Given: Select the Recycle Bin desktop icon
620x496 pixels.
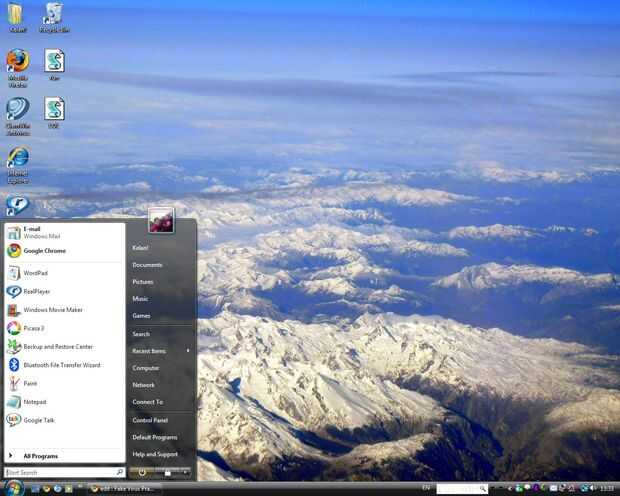Looking at the screenshot, I should click(x=54, y=18).
